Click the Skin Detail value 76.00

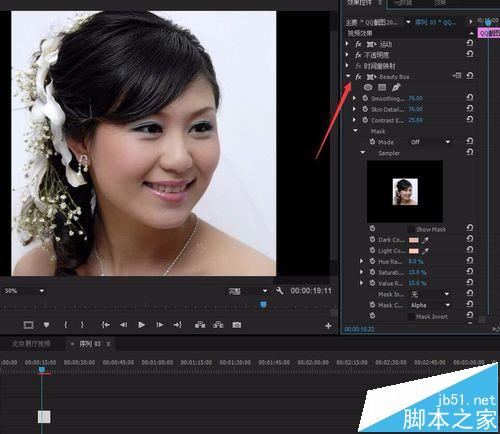coord(415,109)
